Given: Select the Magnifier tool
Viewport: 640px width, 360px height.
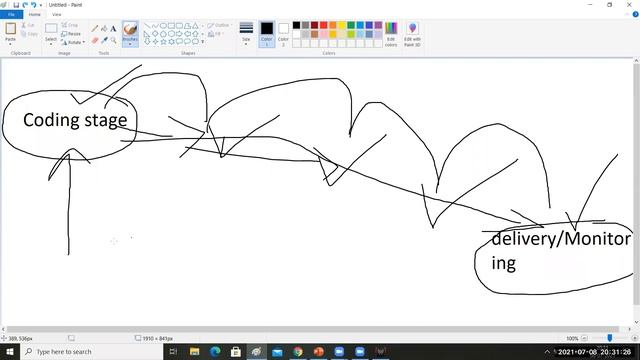Looking at the screenshot, I should click(113, 40).
